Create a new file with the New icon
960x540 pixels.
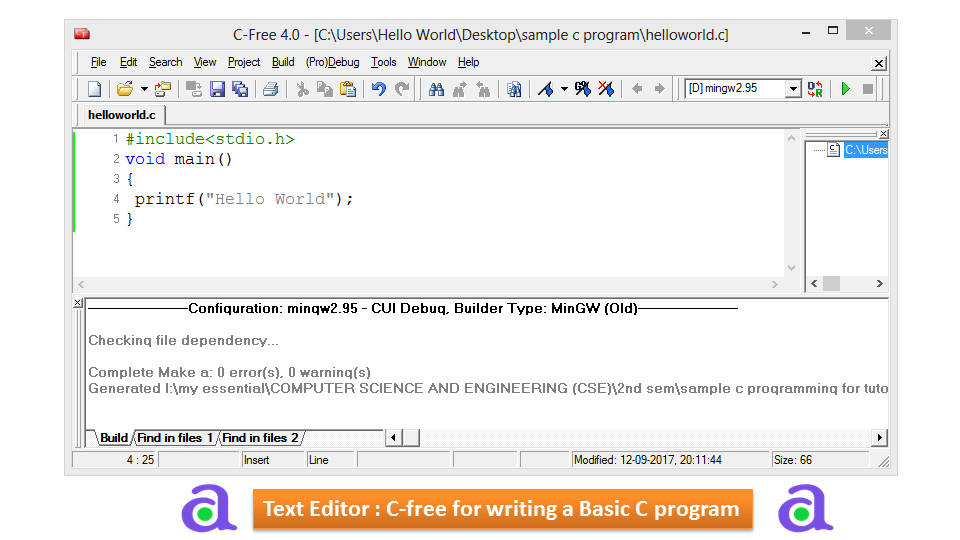pyautogui.click(x=94, y=89)
